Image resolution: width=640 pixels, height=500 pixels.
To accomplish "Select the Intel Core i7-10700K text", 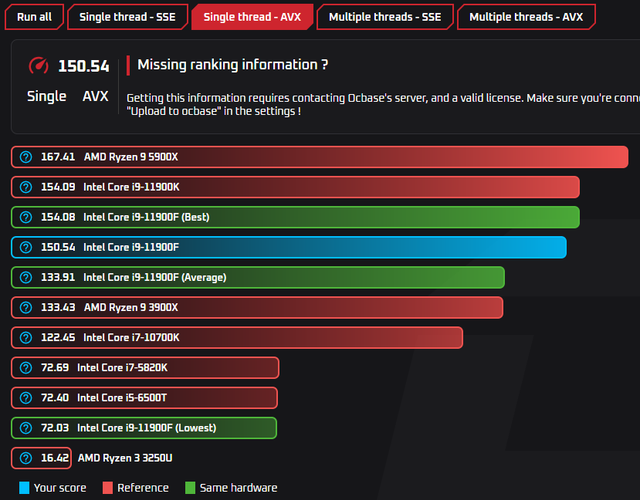I will 131,338.
